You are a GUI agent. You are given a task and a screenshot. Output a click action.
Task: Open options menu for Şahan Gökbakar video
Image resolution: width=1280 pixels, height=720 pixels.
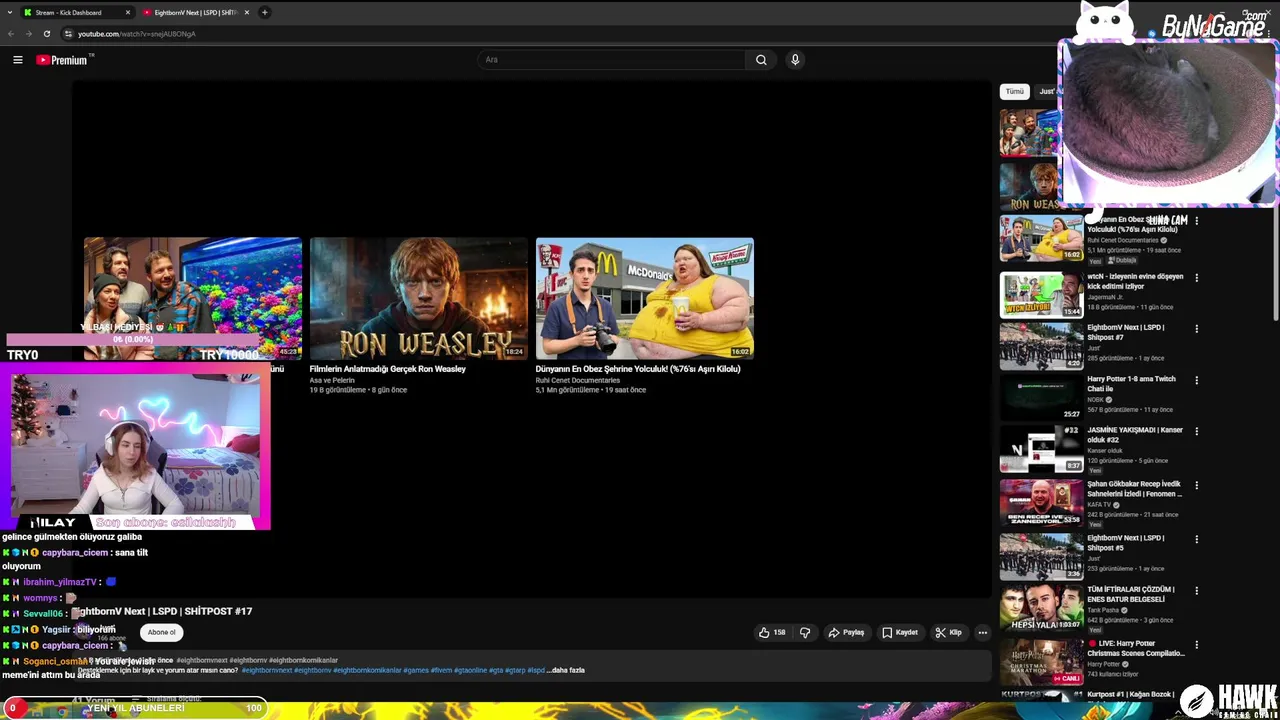point(1197,486)
